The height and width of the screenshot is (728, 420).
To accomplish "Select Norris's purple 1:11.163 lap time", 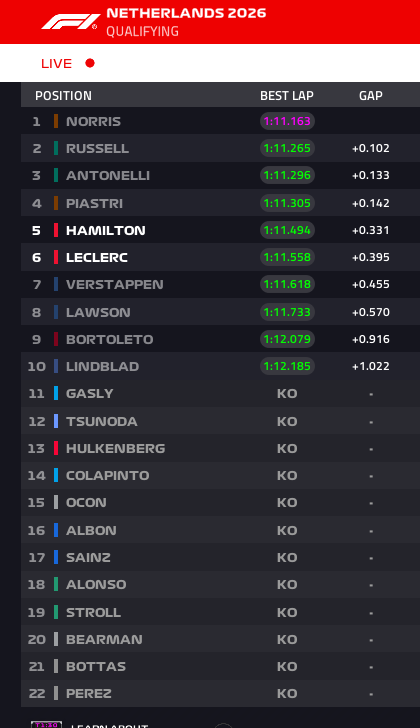I will pyautogui.click(x=287, y=121).
